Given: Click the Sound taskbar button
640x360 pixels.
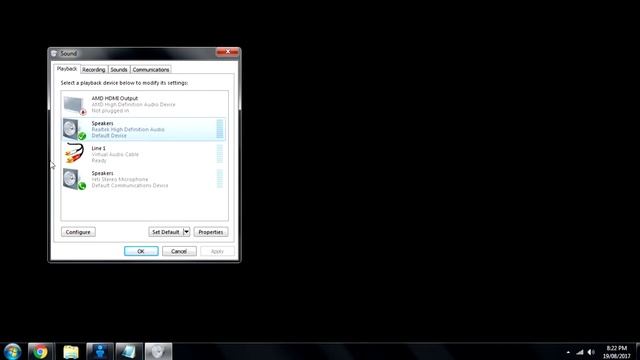Looking at the screenshot, I should (x=158, y=351).
